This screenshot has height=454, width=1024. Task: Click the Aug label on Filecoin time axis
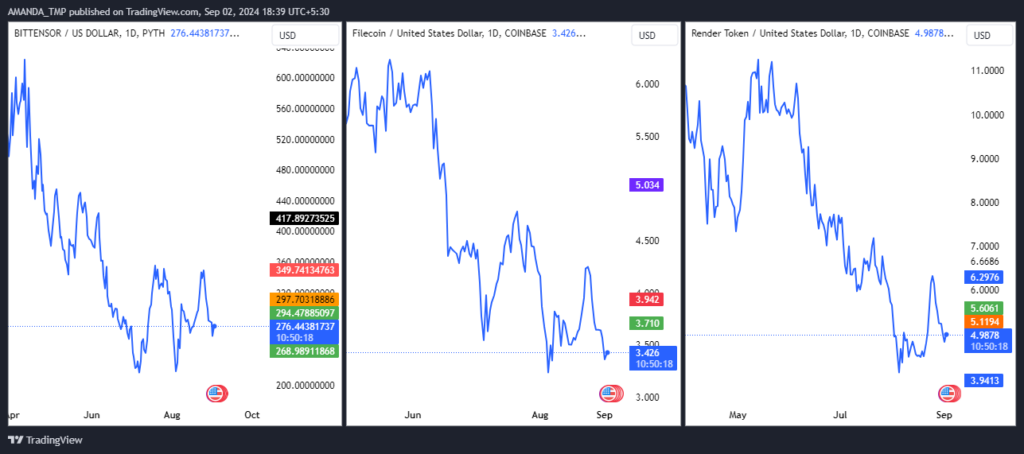click(540, 415)
